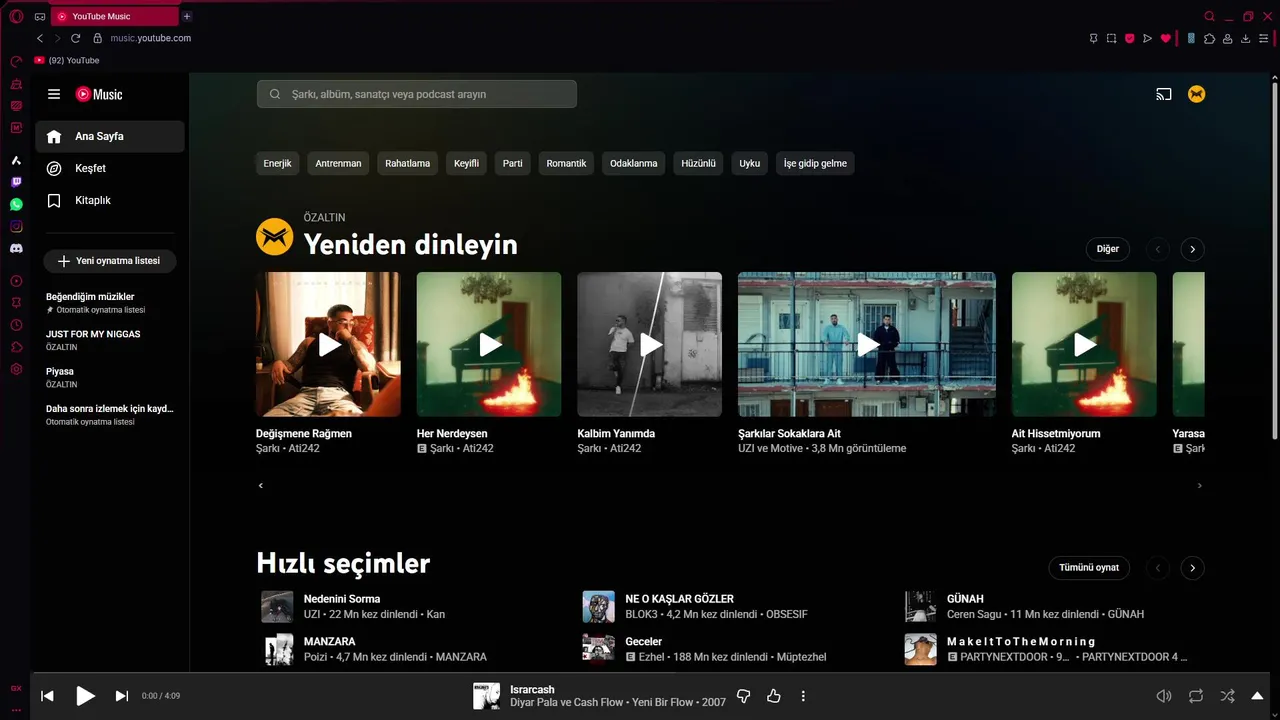Open the Cast to device icon
The width and height of the screenshot is (1280, 720).
click(x=1164, y=94)
